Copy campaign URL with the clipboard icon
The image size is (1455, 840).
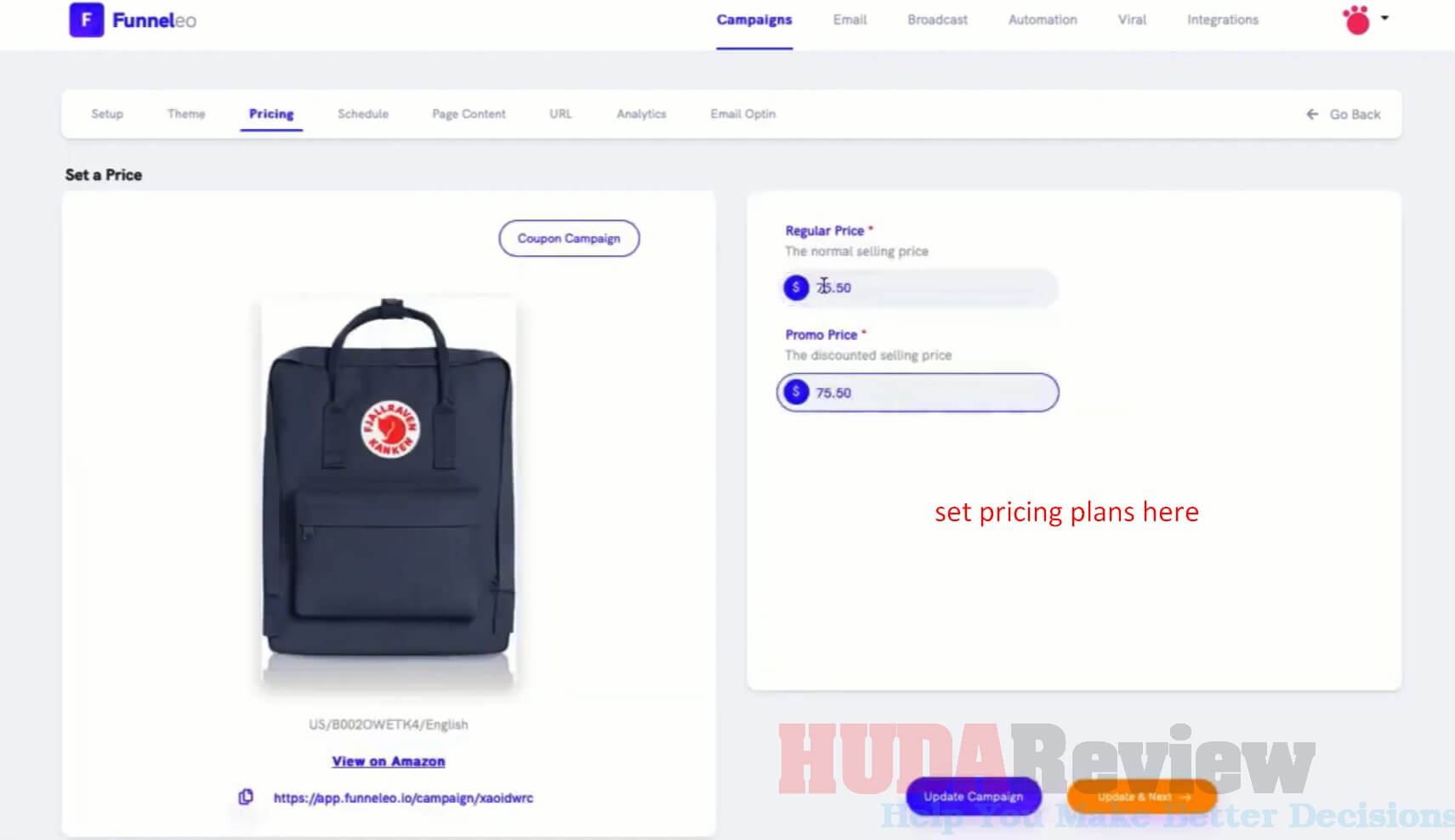point(246,797)
